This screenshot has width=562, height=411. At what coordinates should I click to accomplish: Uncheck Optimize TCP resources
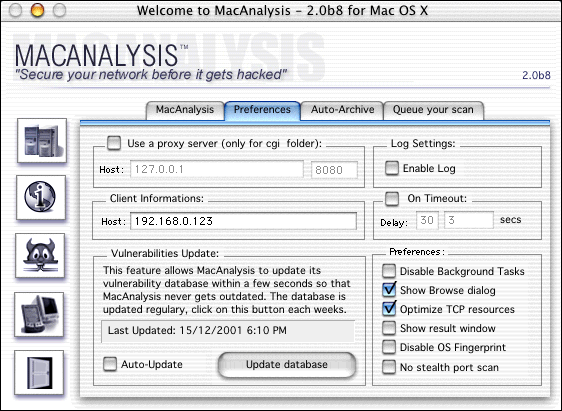click(389, 309)
